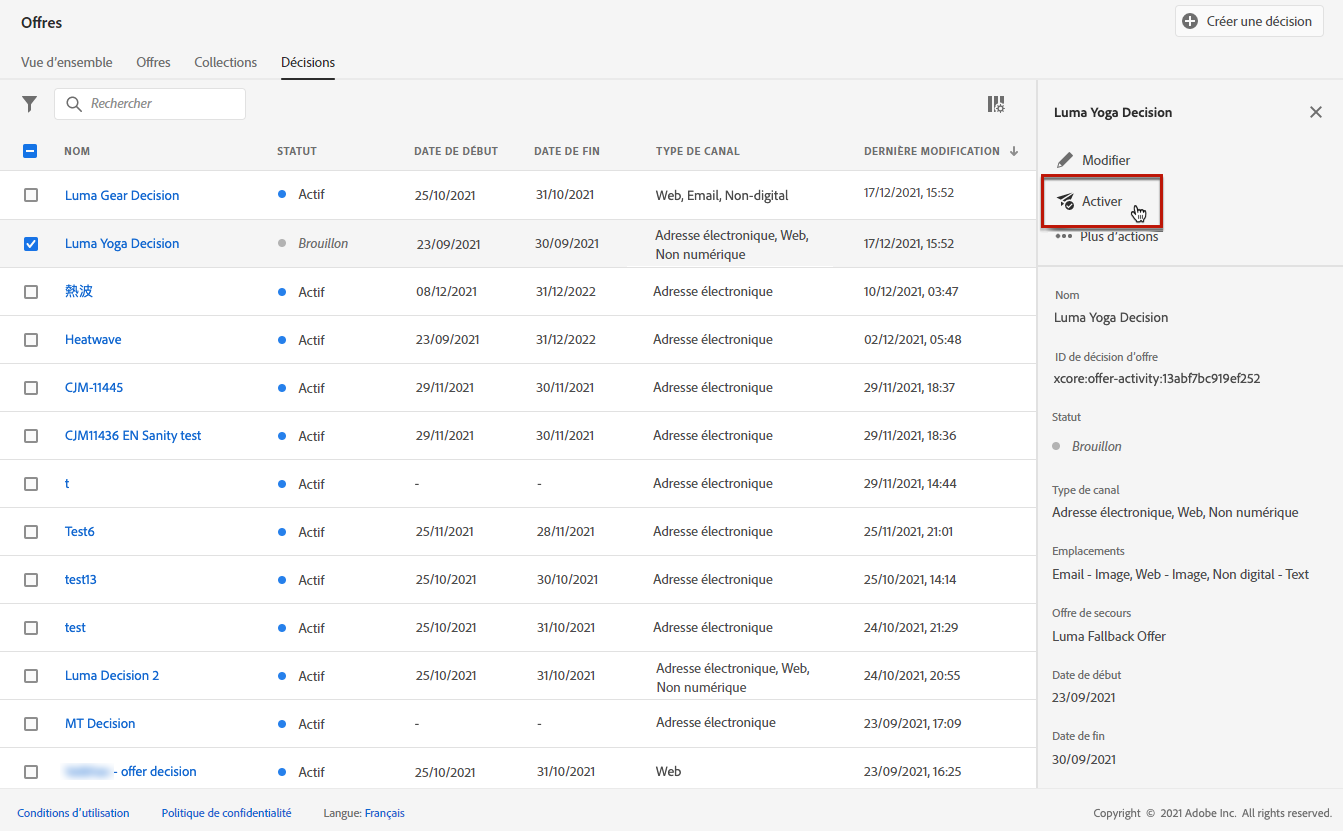The image size is (1343, 831).
Task: Open column settings icon above the table
Action: (x=996, y=104)
